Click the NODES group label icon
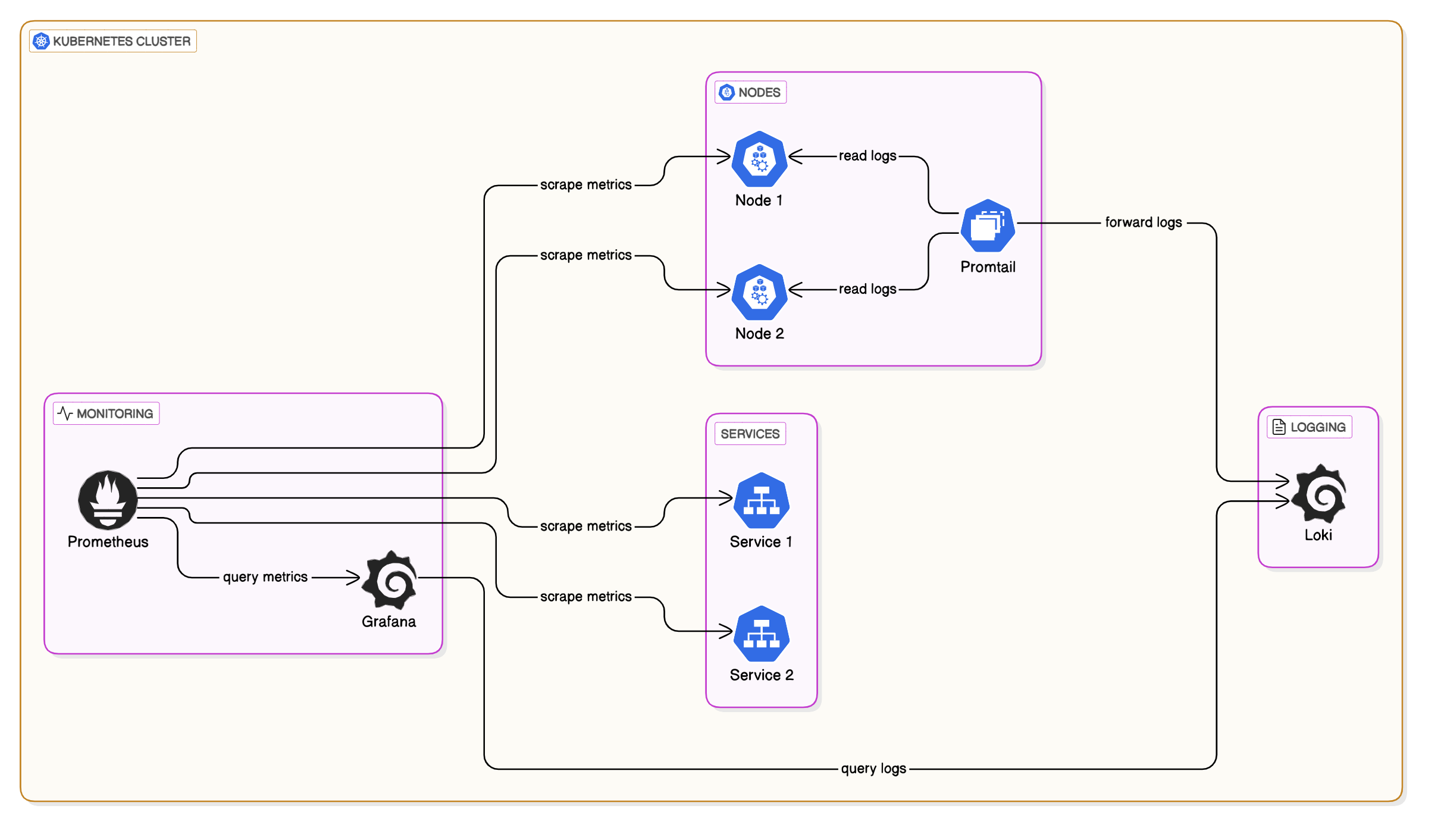Screen dimensions: 1441x840 pos(726,92)
